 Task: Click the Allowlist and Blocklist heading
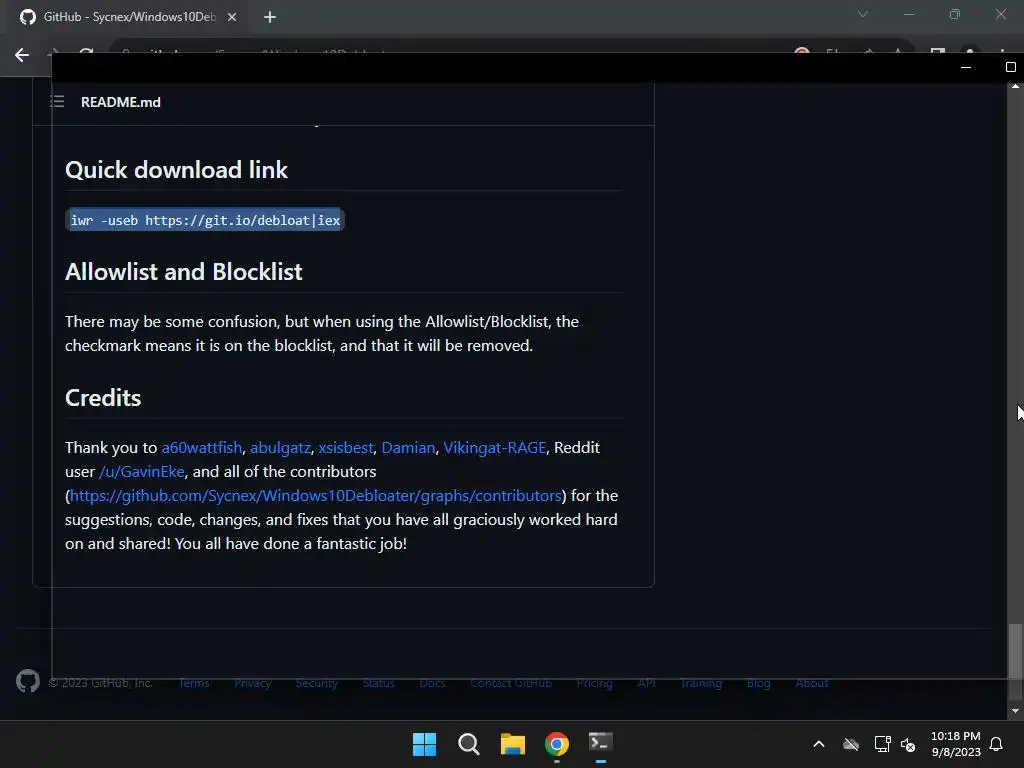click(184, 272)
